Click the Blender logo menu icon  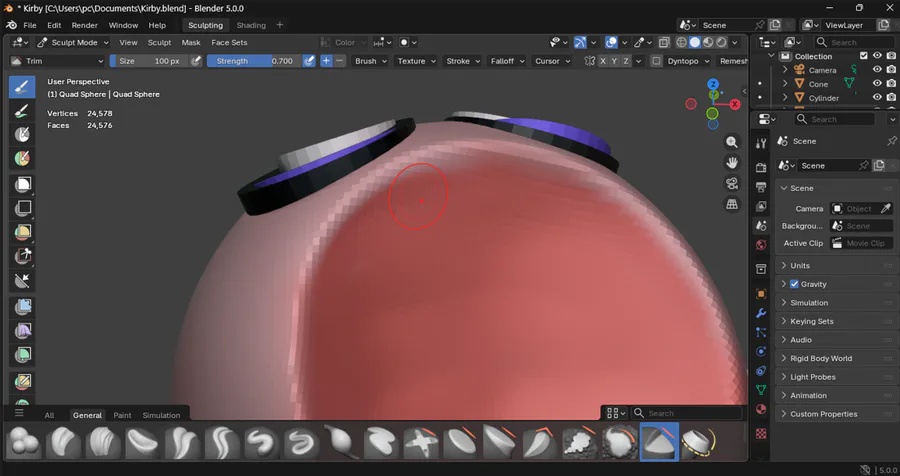[x=11, y=25]
